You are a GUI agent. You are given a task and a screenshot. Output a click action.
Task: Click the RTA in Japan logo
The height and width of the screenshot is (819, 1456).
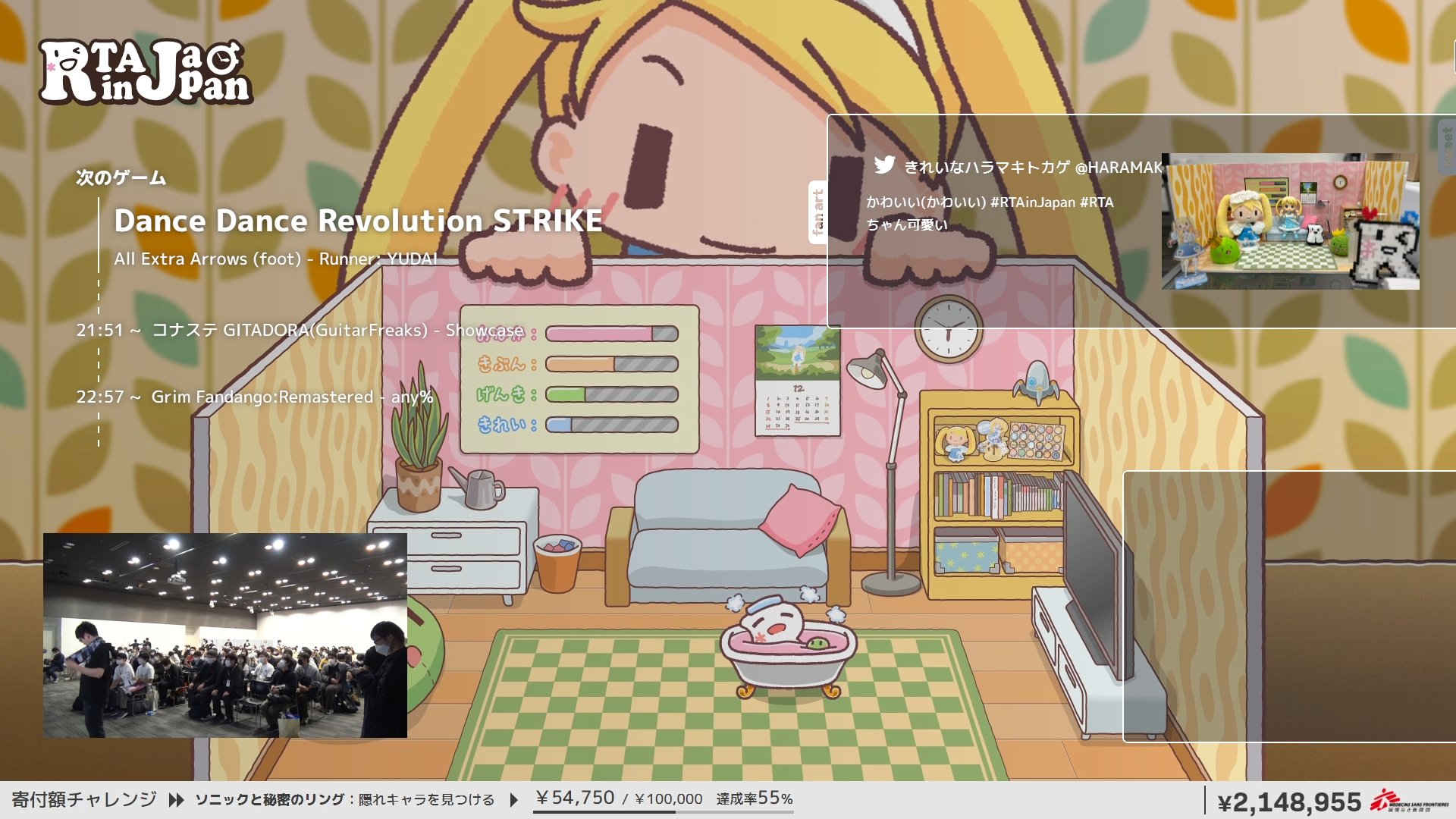coord(146,71)
